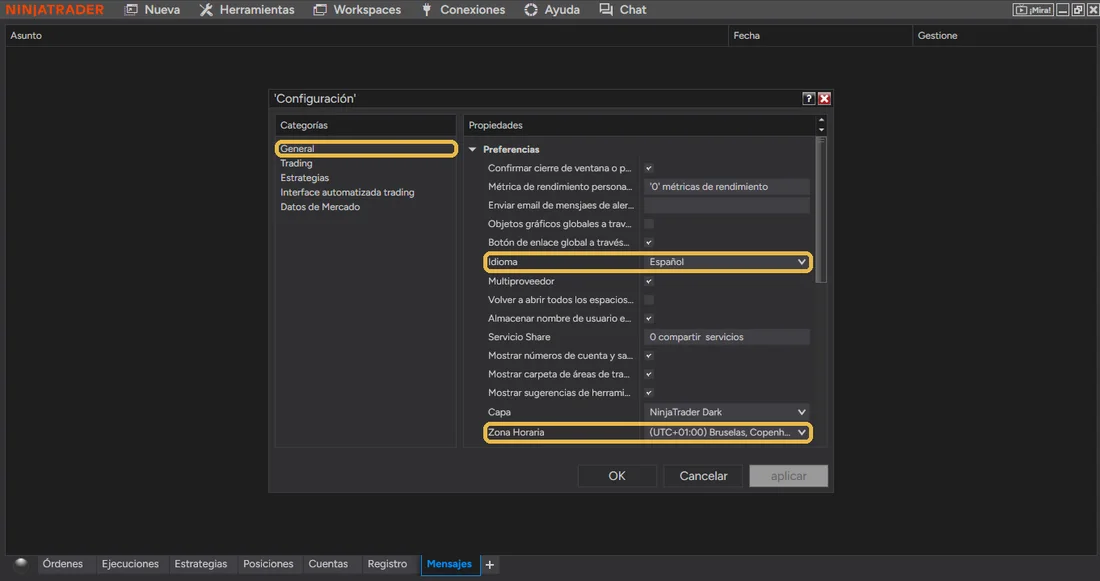Open the Idioma dropdown
Image resolution: width=1100 pixels, height=581 pixels.
(727, 262)
